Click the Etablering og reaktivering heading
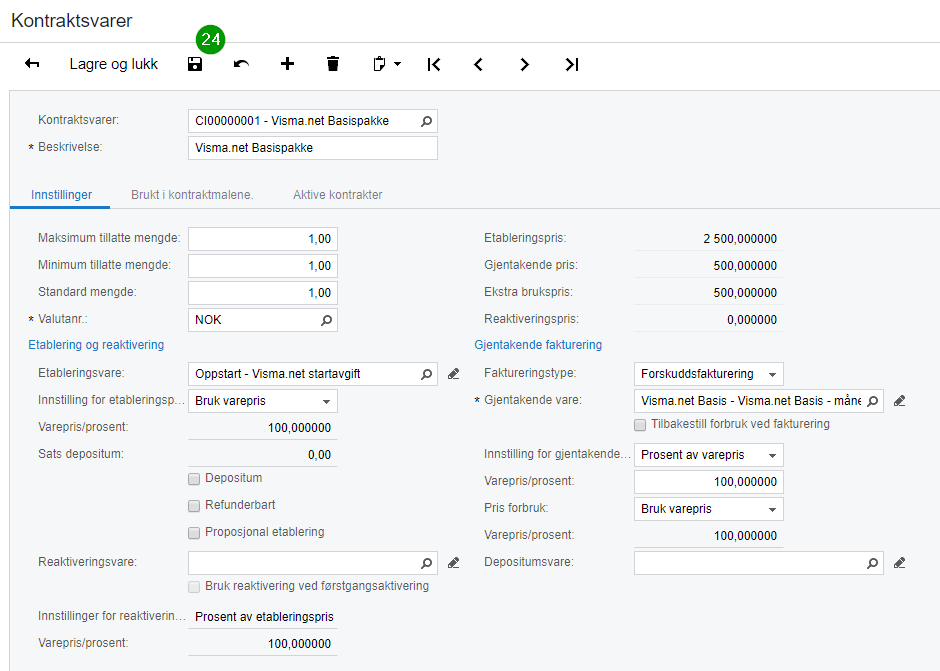This screenshot has width=940, height=671. [x=96, y=345]
